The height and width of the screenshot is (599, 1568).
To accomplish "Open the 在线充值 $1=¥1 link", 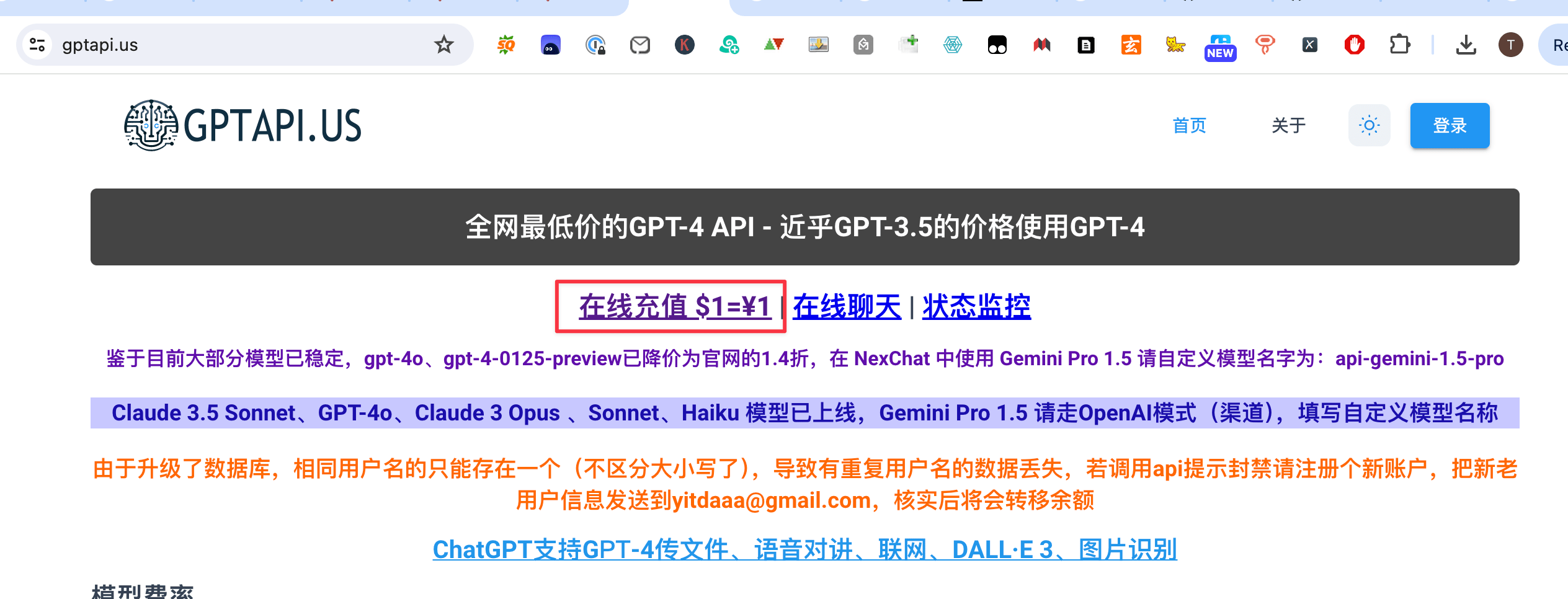I will 675,306.
